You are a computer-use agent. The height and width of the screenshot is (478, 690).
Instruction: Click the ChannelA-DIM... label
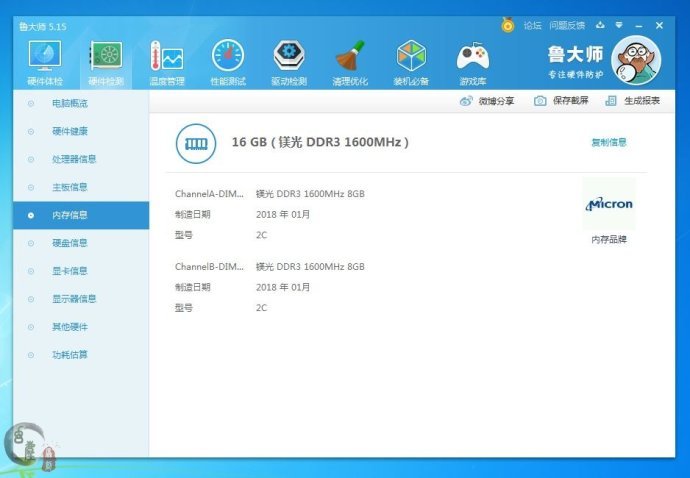point(209,194)
